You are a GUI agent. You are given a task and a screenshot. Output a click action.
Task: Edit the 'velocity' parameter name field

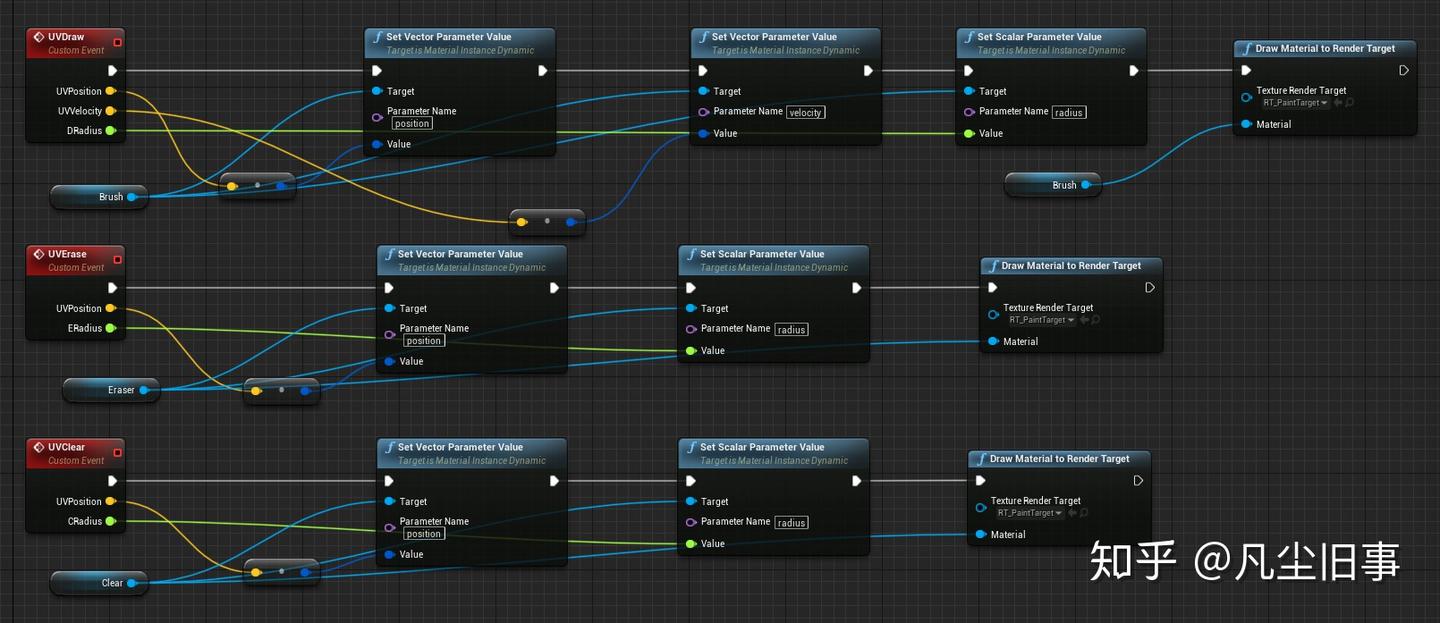tap(805, 112)
